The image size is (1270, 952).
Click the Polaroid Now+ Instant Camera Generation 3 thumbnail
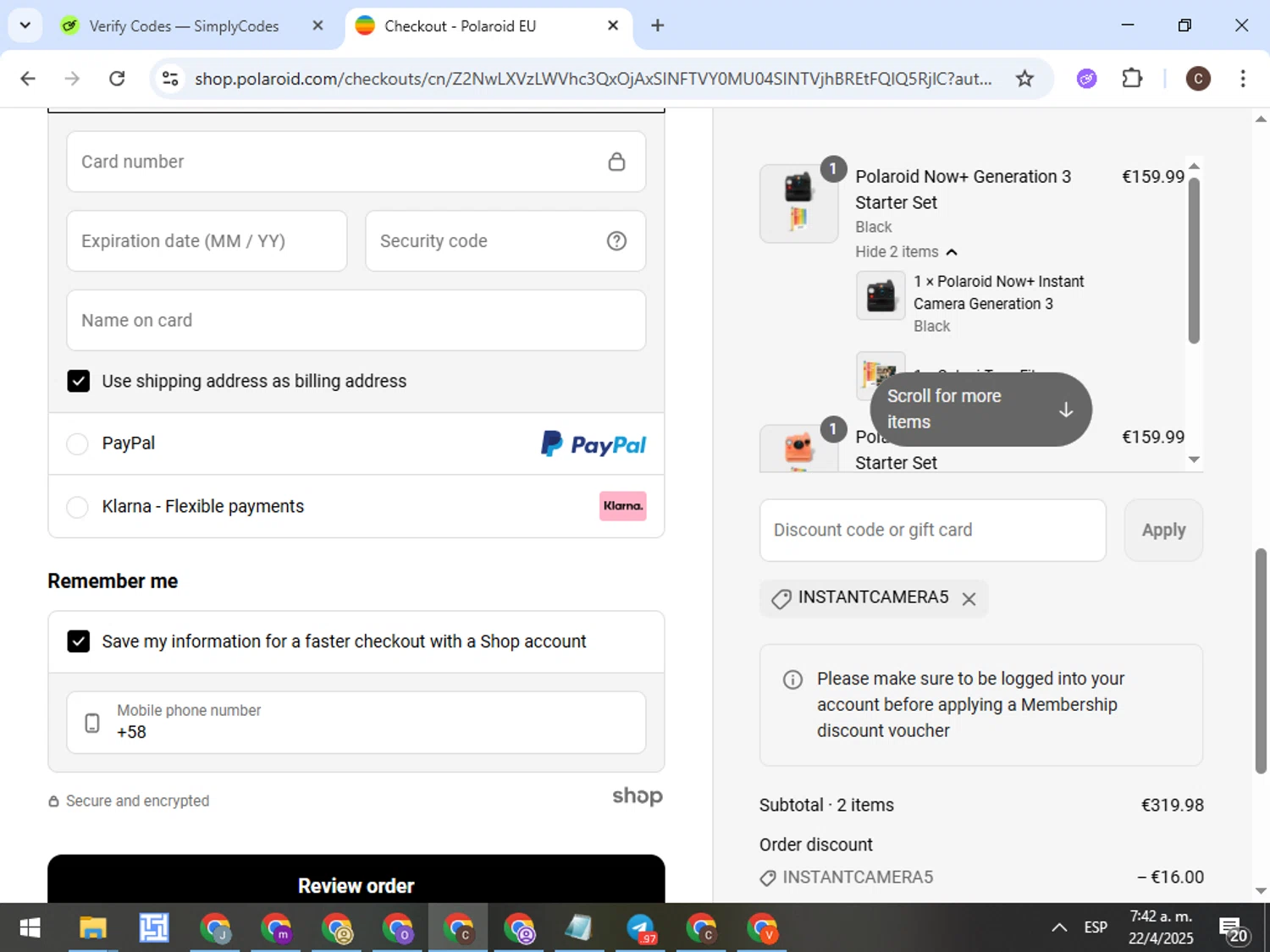click(x=881, y=296)
